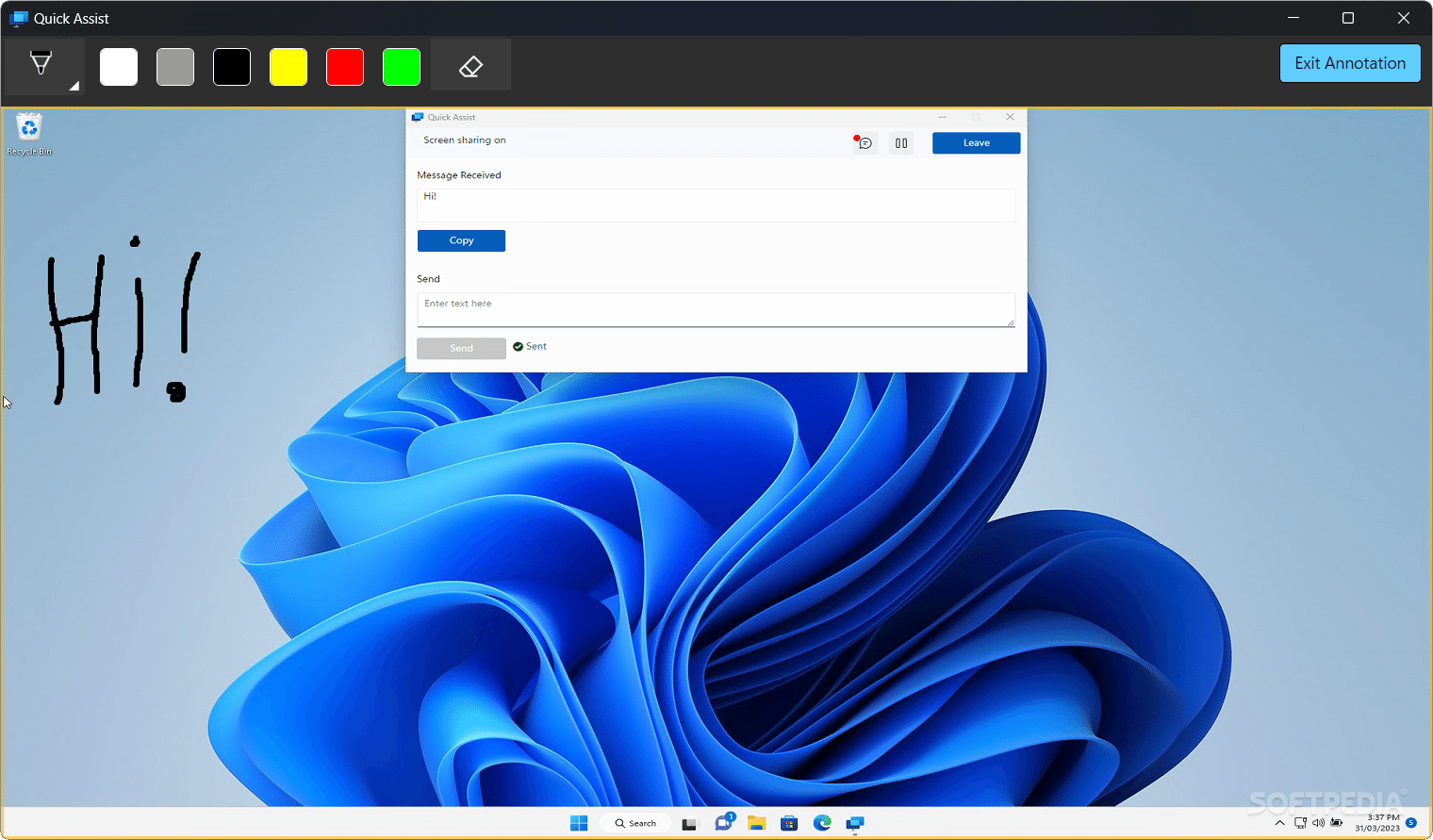1433x840 pixels.
Task: Open Task View on remote taskbar
Action: tap(689, 824)
